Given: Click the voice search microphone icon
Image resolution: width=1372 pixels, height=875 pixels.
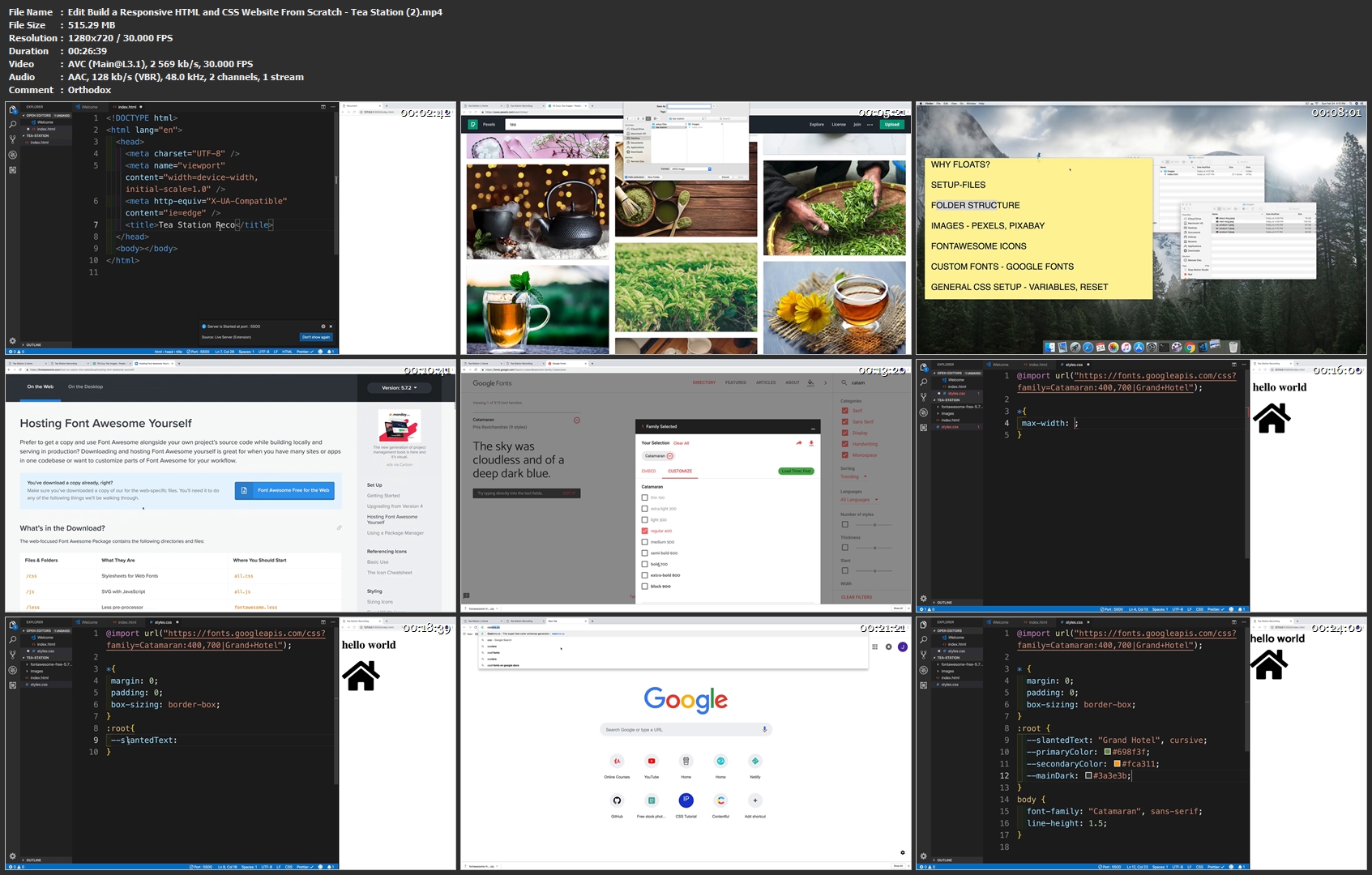Looking at the screenshot, I should click(764, 729).
